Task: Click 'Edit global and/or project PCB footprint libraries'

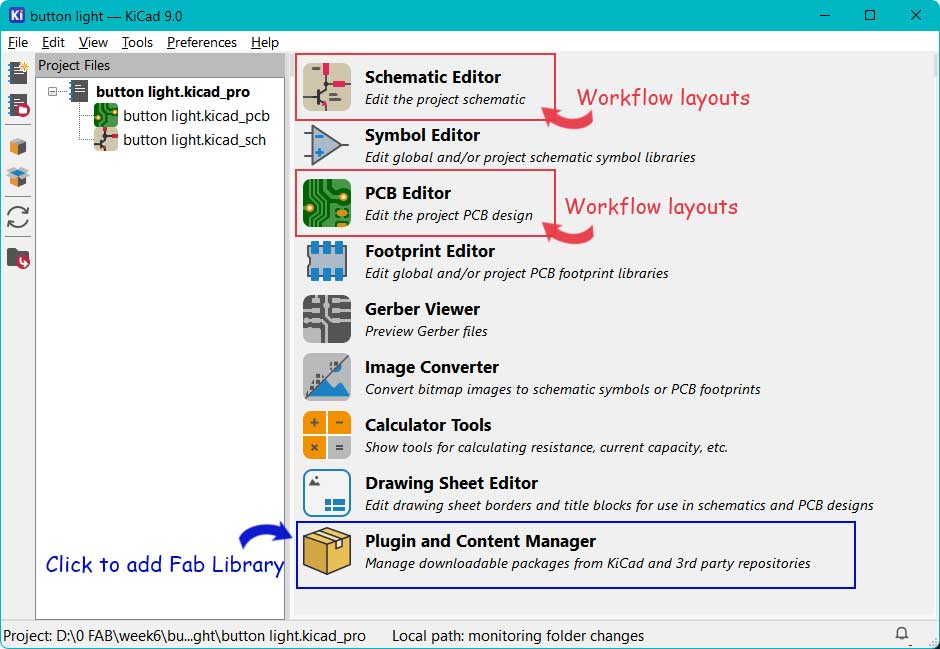Action: (x=517, y=274)
